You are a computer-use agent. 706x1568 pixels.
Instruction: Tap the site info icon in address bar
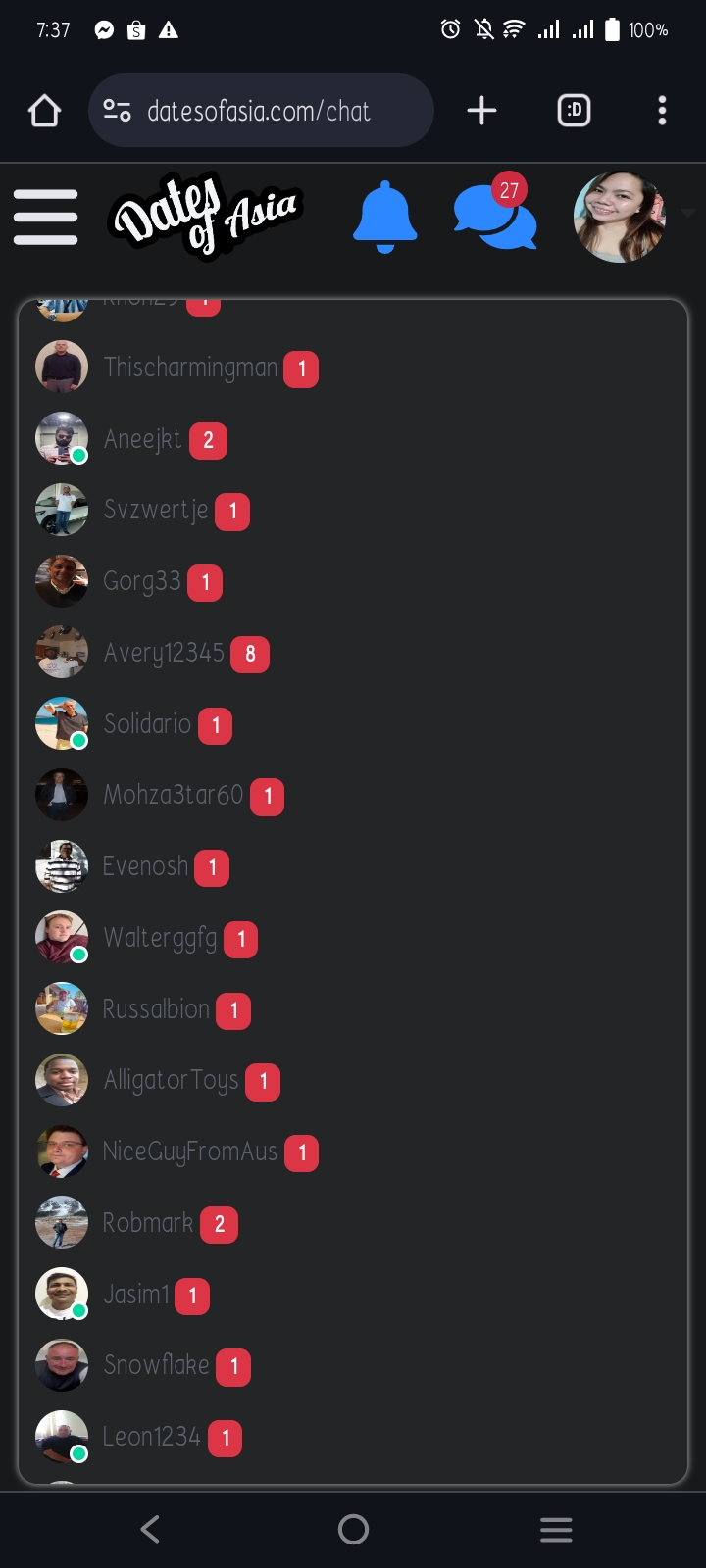[x=118, y=111]
